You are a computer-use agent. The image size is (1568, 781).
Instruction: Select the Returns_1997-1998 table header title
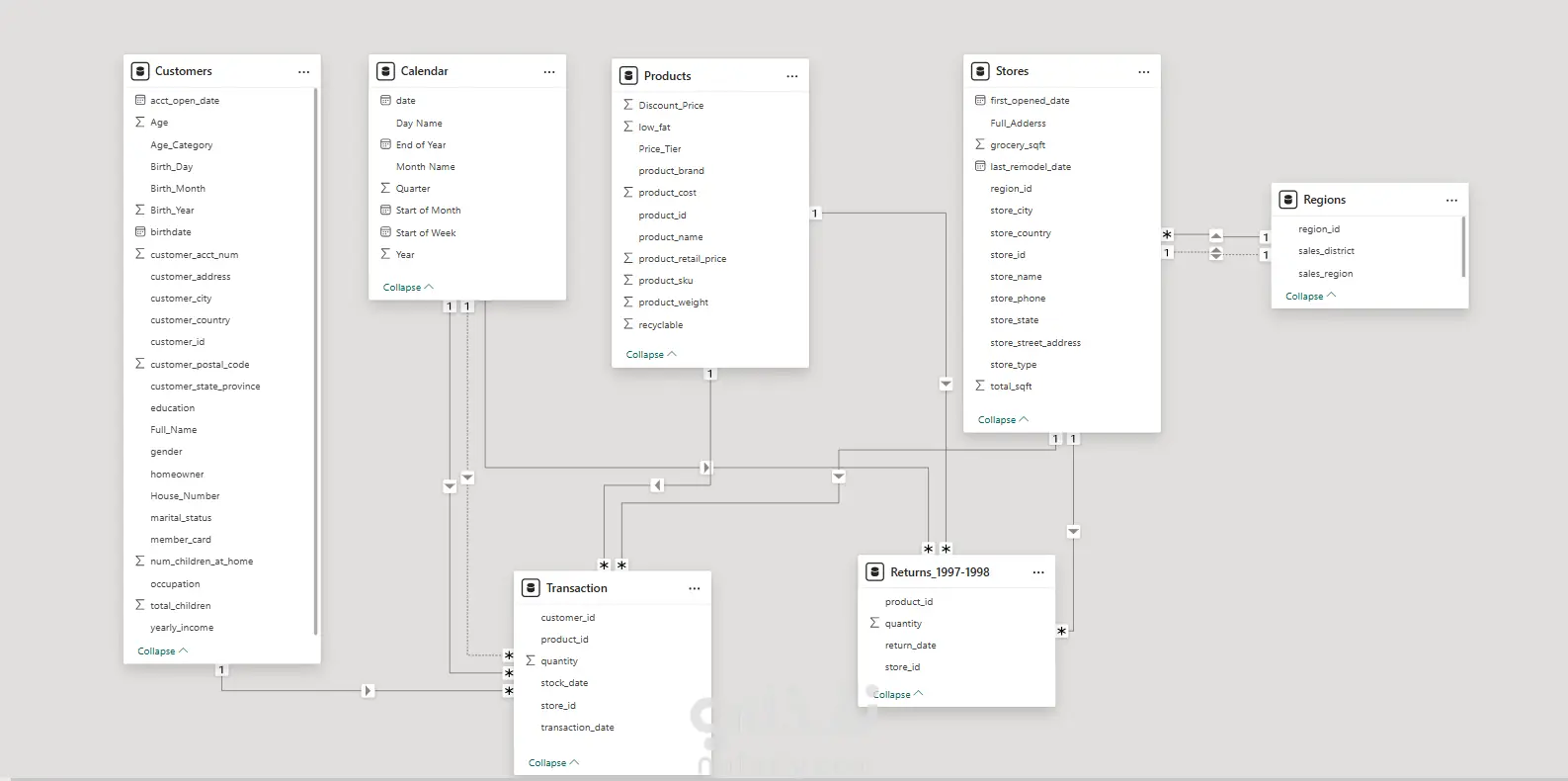pos(940,572)
